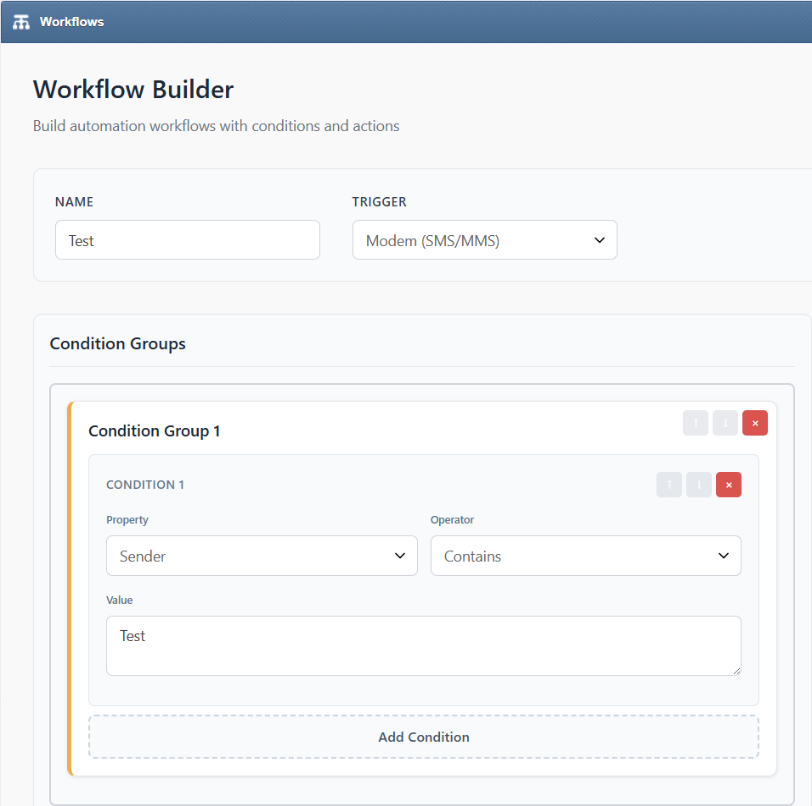Screen dimensions: 812x806
Task: Click the Workflows title in header bar
Action: coord(72,22)
